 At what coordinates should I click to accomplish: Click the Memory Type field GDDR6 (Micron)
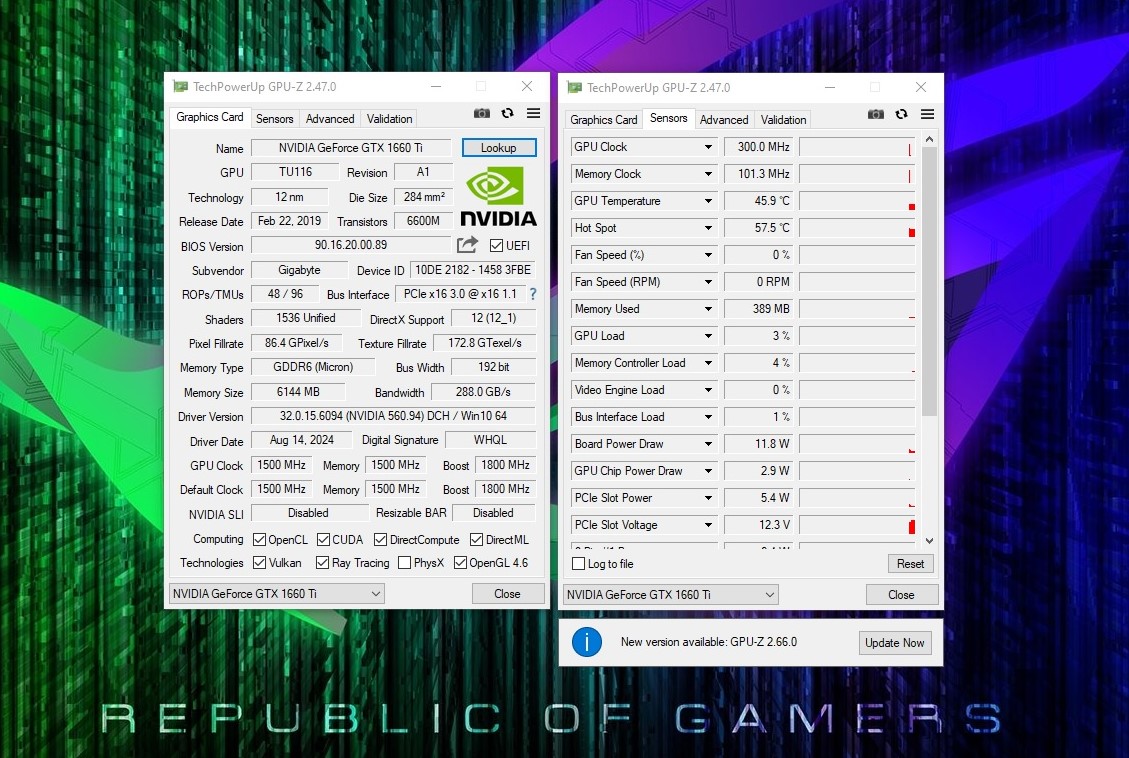click(x=312, y=367)
